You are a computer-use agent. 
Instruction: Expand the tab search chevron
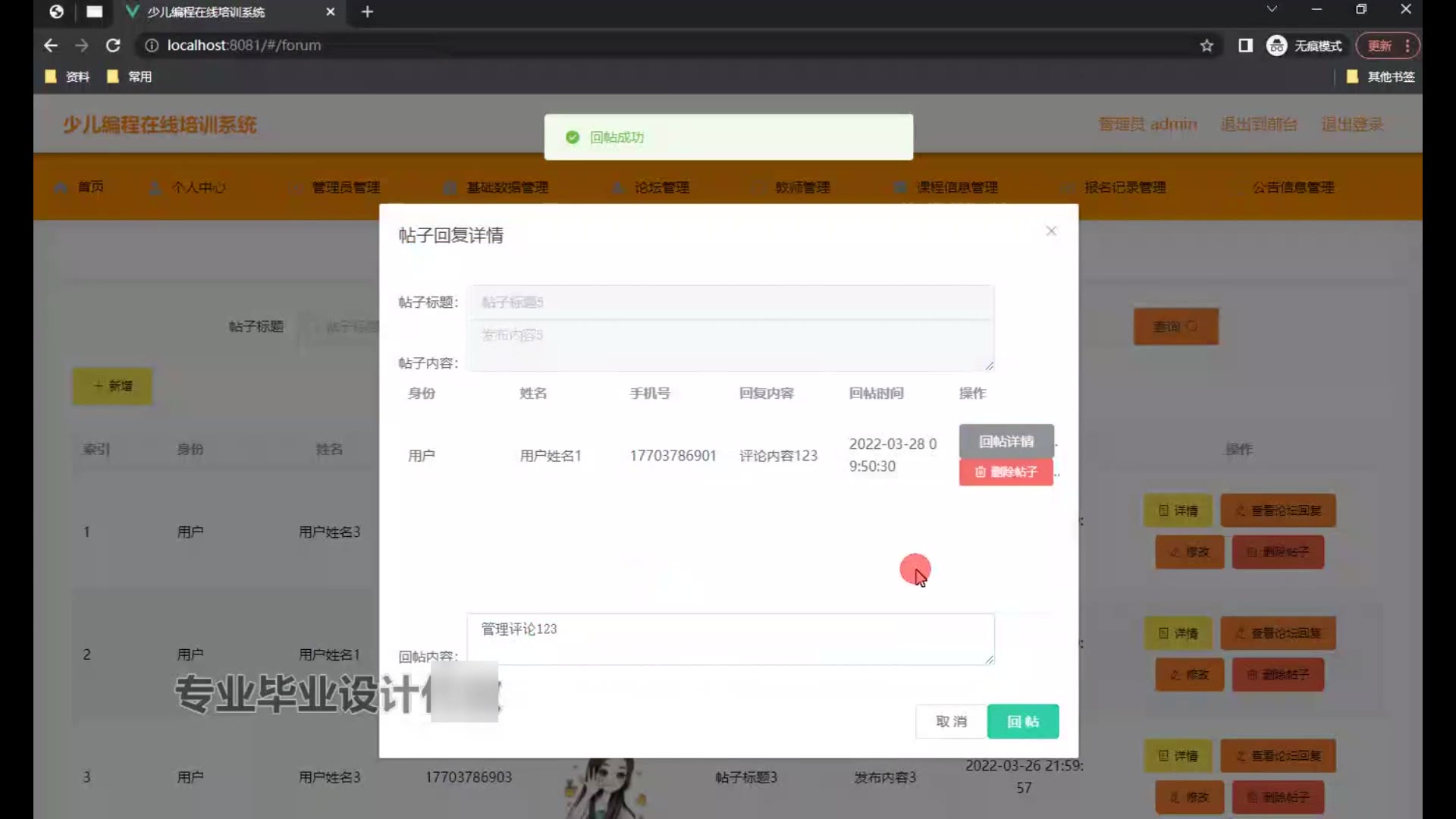pyautogui.click(x=1272, y=9)
